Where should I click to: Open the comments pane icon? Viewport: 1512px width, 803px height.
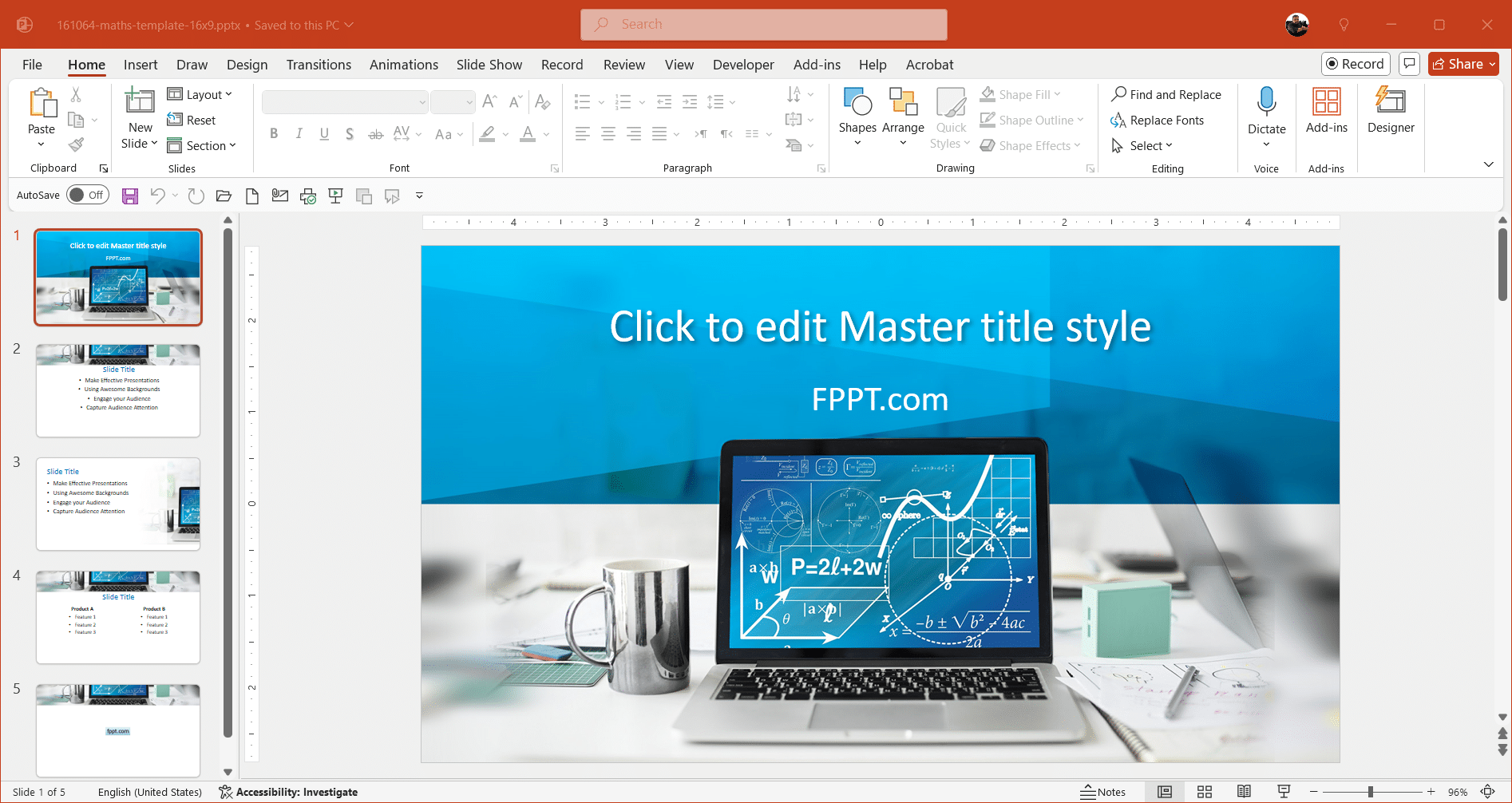(1409, 64)
